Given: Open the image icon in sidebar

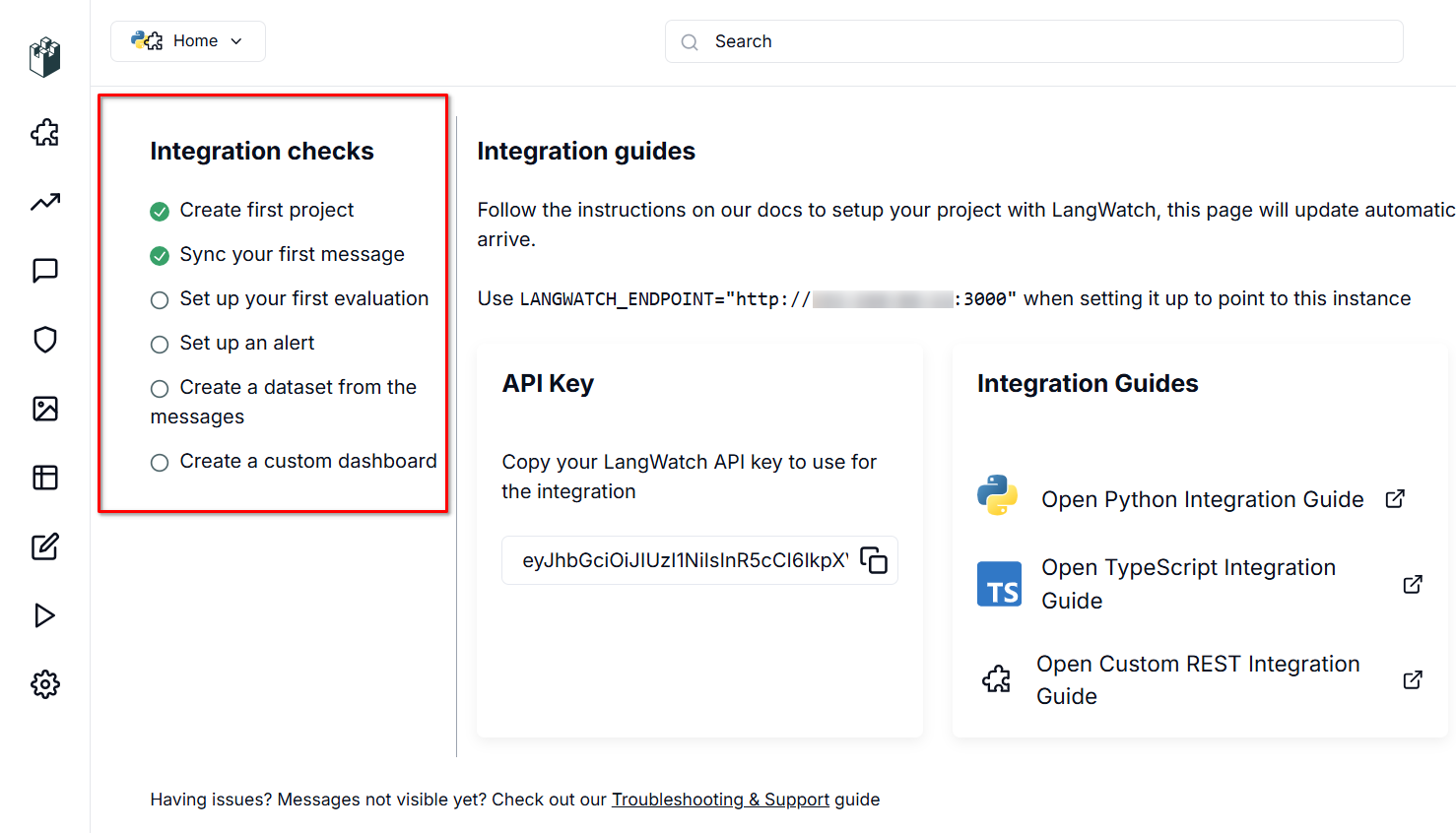Looking at the screenshot, I should click(x=45, y=409).
